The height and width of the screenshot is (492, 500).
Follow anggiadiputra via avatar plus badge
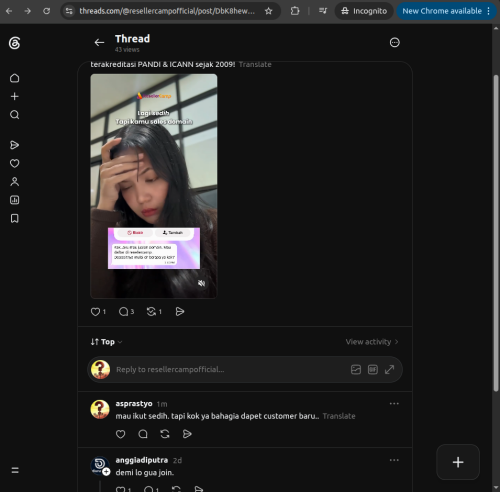coord(106,472)
